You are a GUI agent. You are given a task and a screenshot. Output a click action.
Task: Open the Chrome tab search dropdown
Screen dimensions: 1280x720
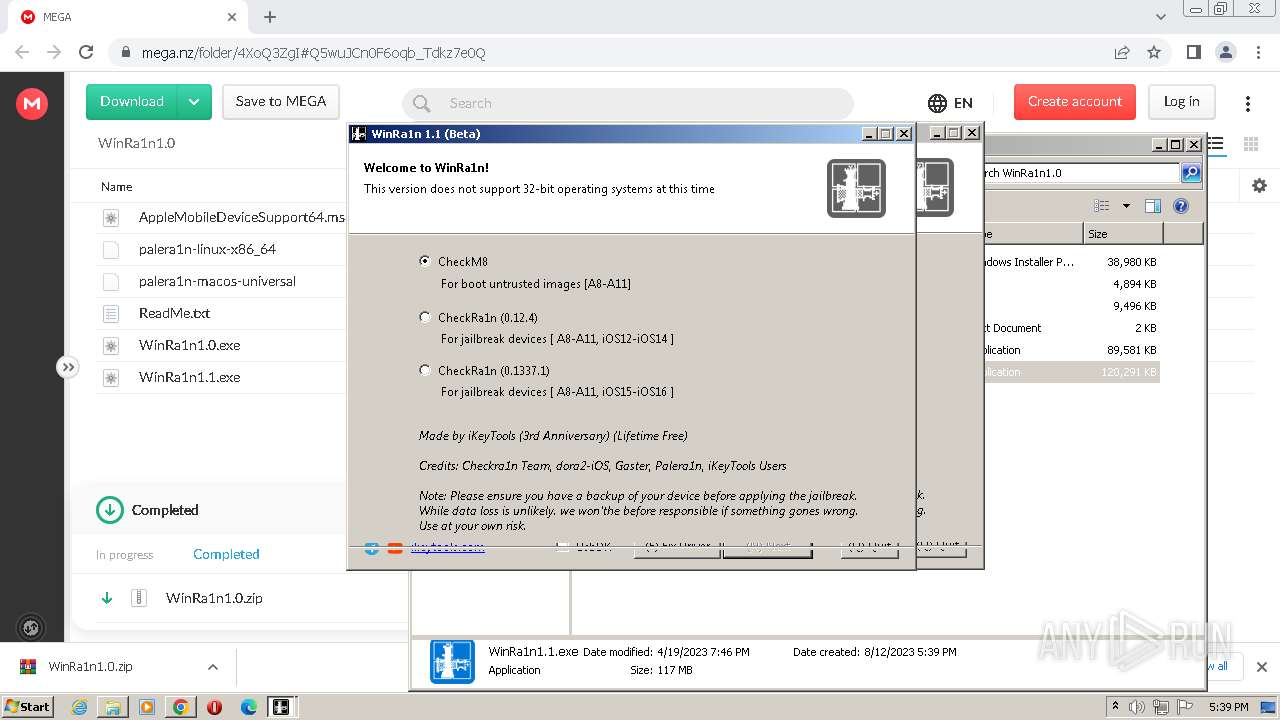[1161, 17]
